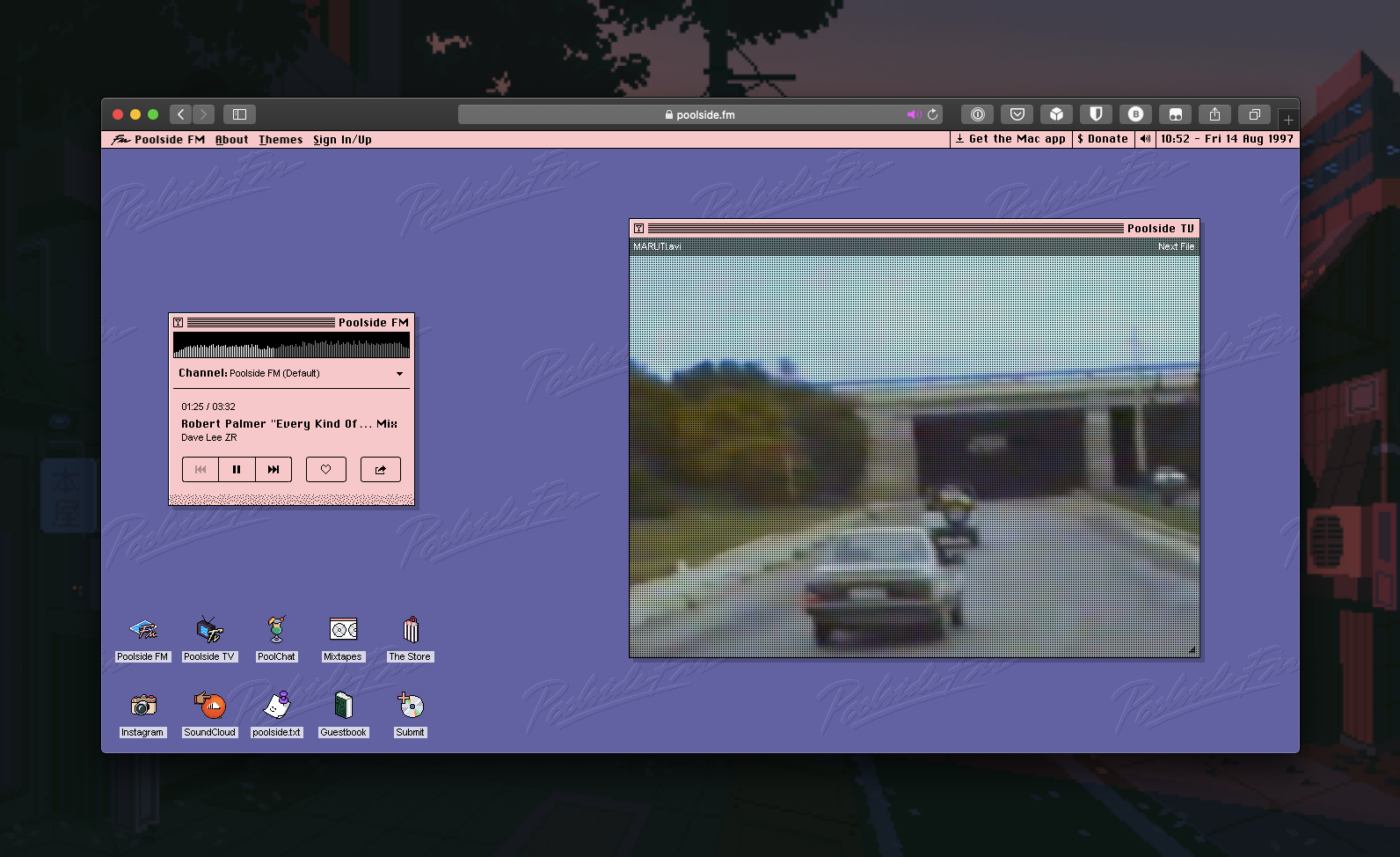Skip to the next track
Viewport: 1400px width, 857px height.
[273, 469]
